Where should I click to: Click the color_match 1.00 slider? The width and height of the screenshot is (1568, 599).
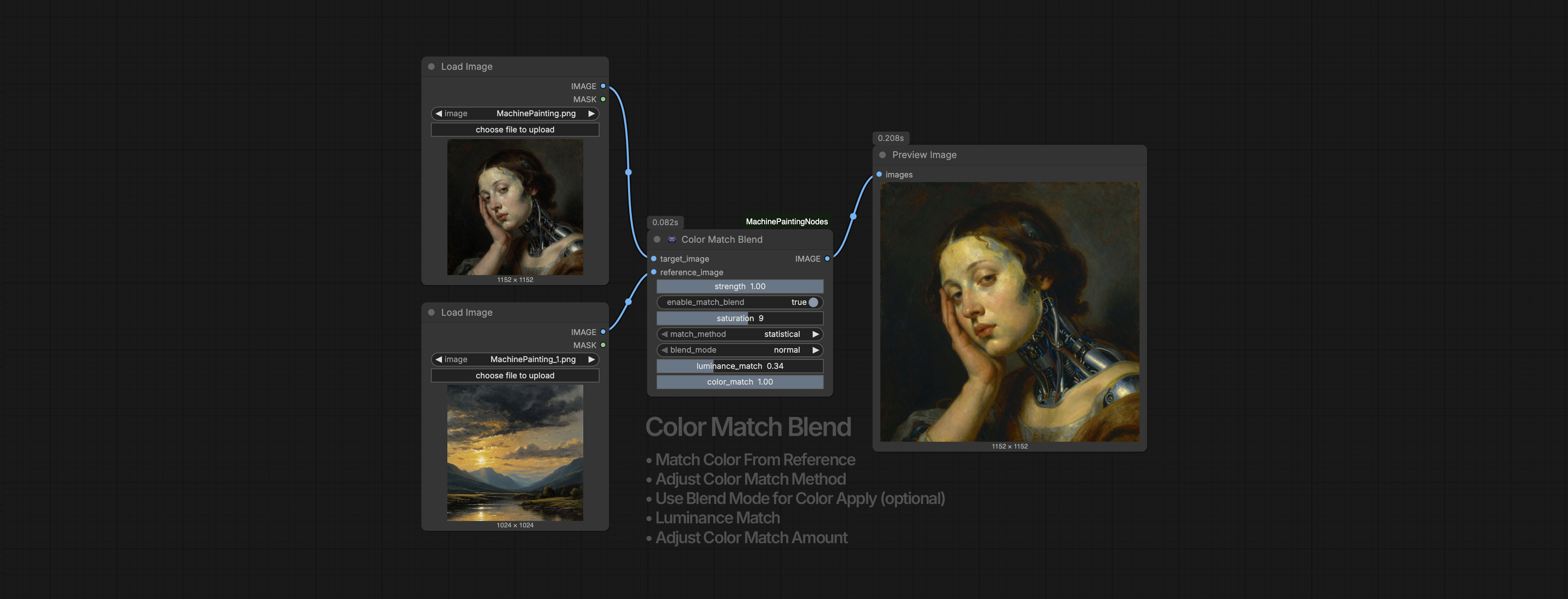click(739, 382)
